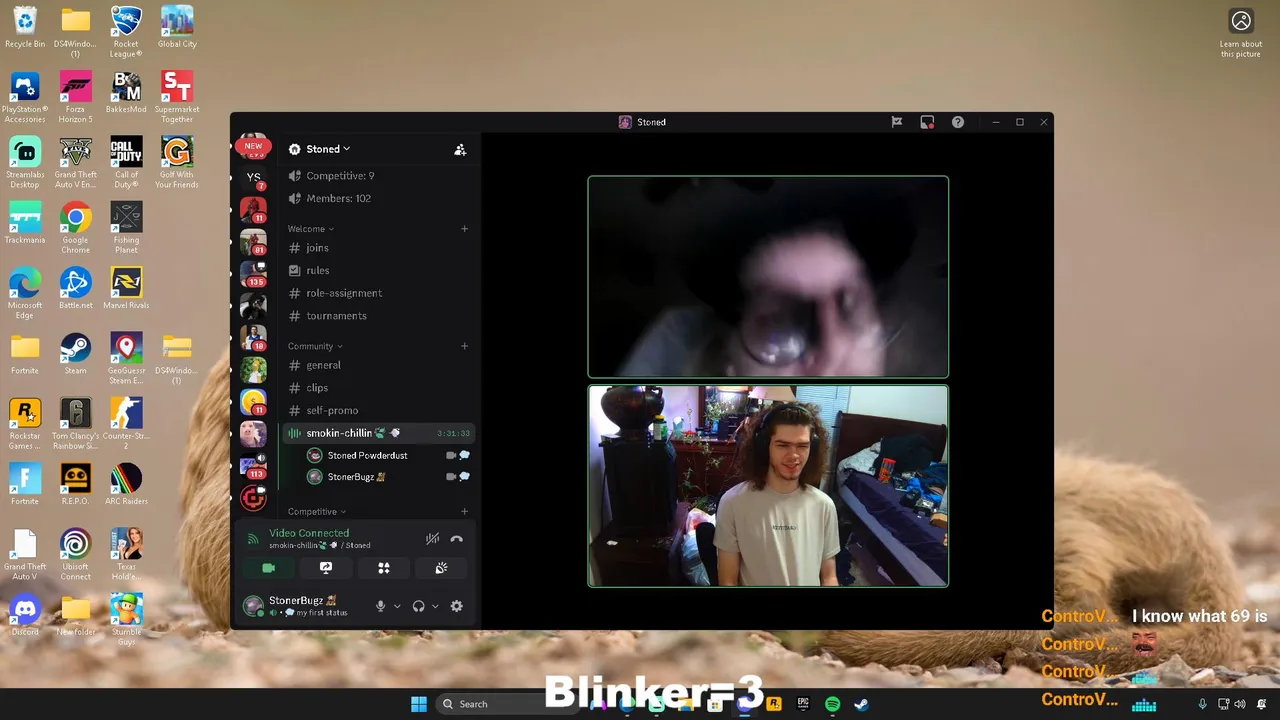Image resolution: width=1280 pixels, height=720 pixels.
Task: Click the Discord help question-mark icon
Action: click(958, 122)
